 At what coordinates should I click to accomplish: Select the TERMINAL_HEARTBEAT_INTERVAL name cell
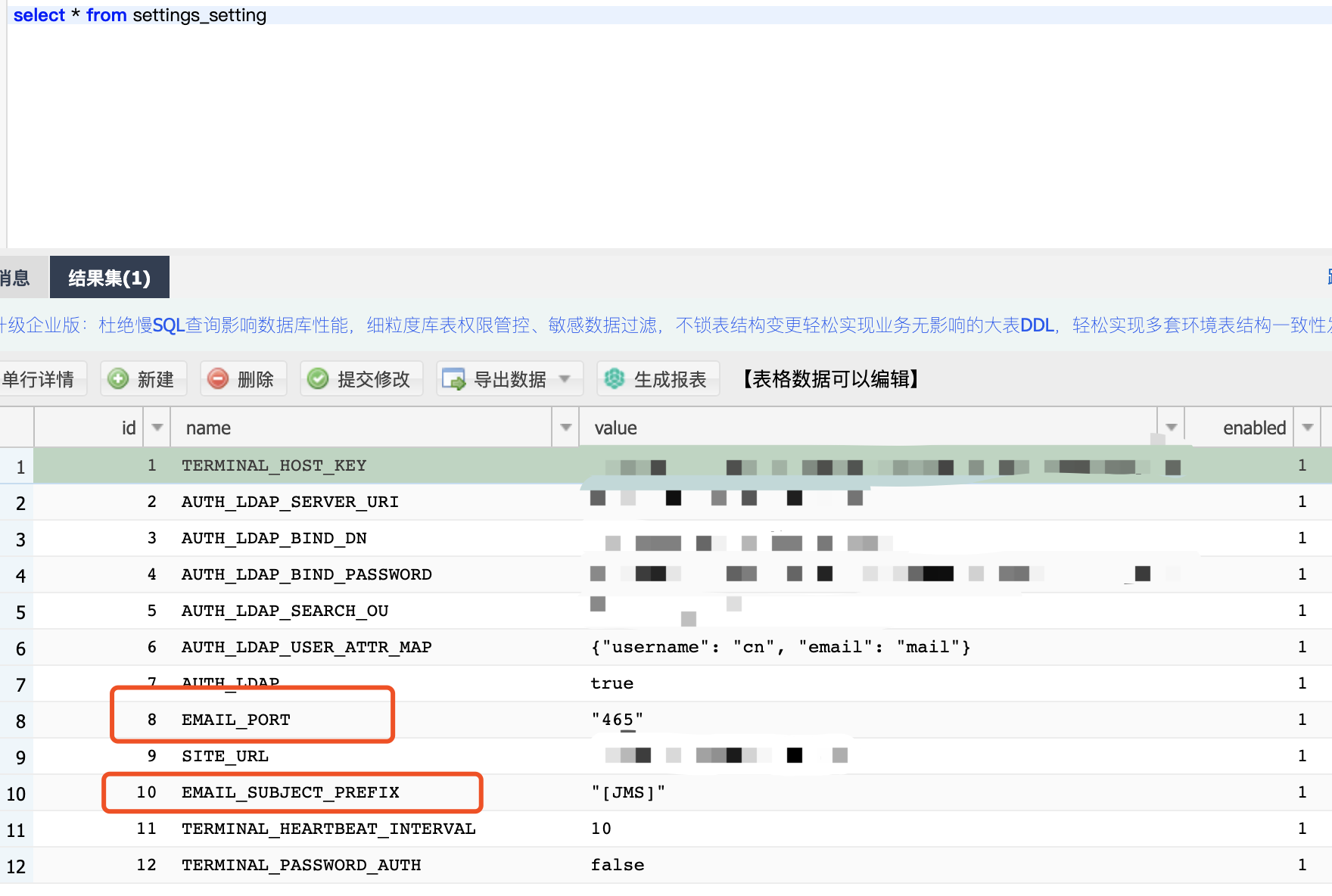(x=328, y=829)
